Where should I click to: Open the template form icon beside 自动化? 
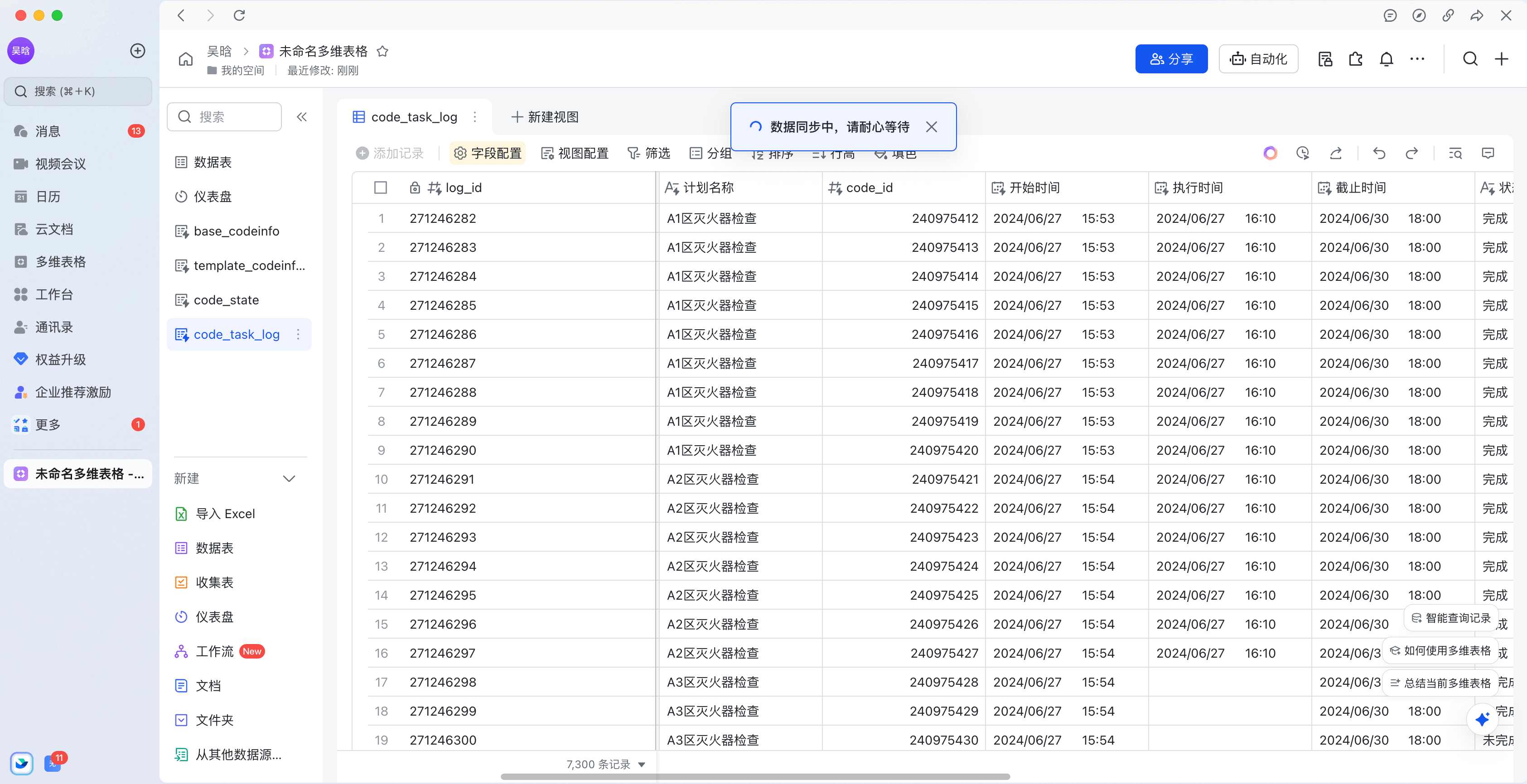1325,59
